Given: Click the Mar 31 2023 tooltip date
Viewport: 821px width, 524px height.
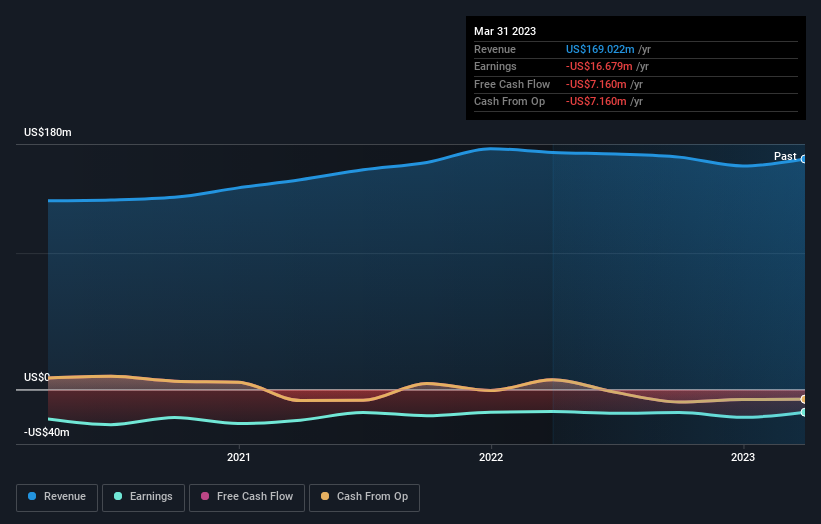Looking at the screenshot, I should point(505,31).
